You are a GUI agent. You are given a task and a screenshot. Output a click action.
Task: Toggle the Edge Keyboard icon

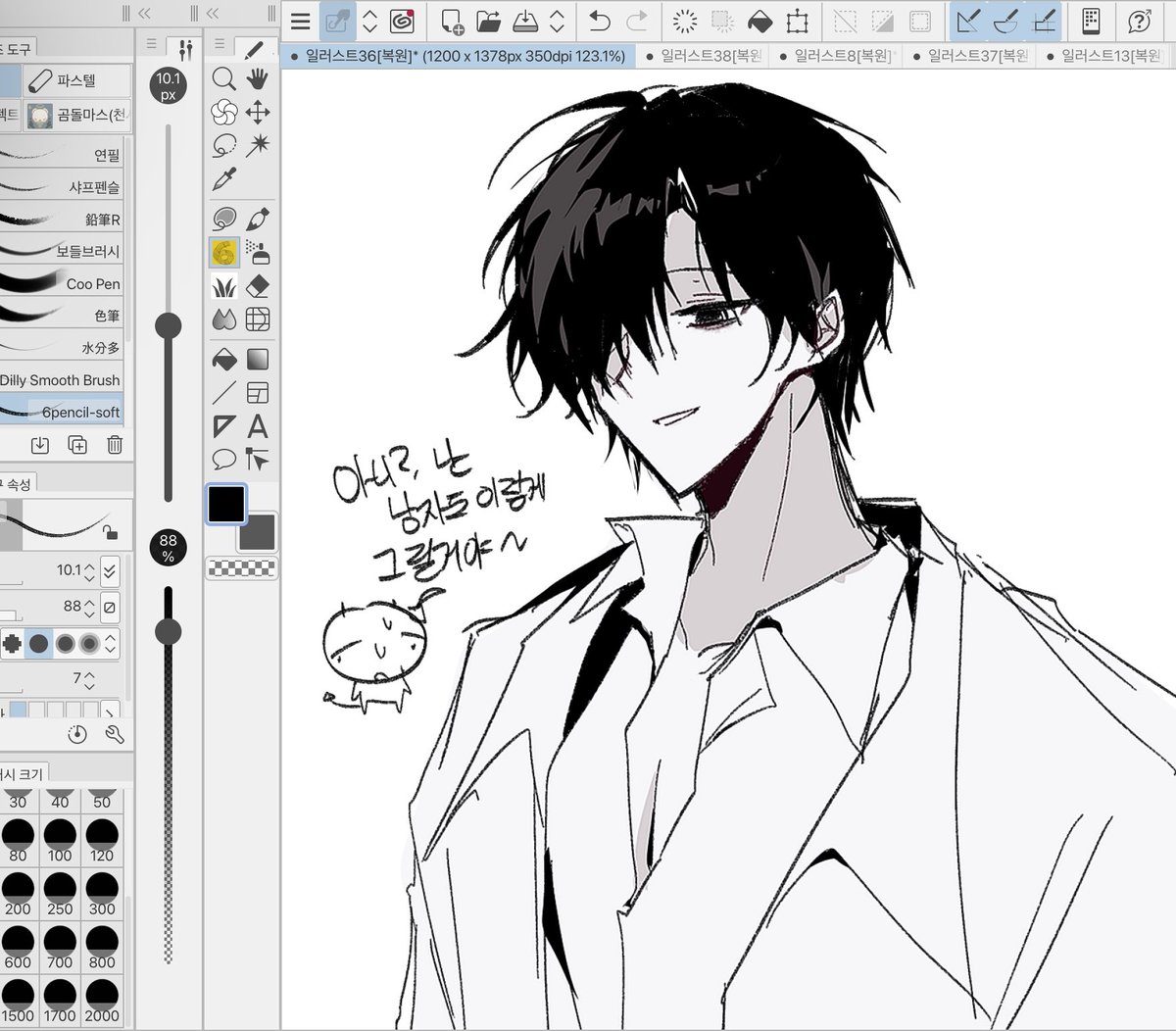pyautogui.click(x=1091, y=21)
